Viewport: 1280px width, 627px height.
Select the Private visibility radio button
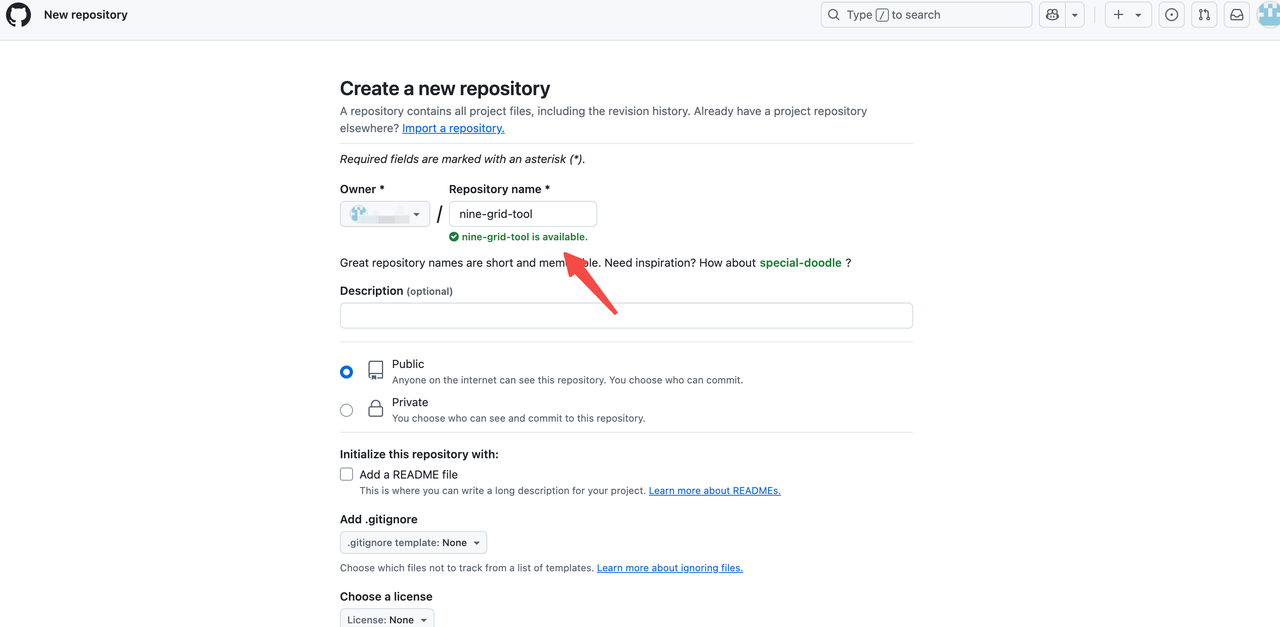point(346,410)
